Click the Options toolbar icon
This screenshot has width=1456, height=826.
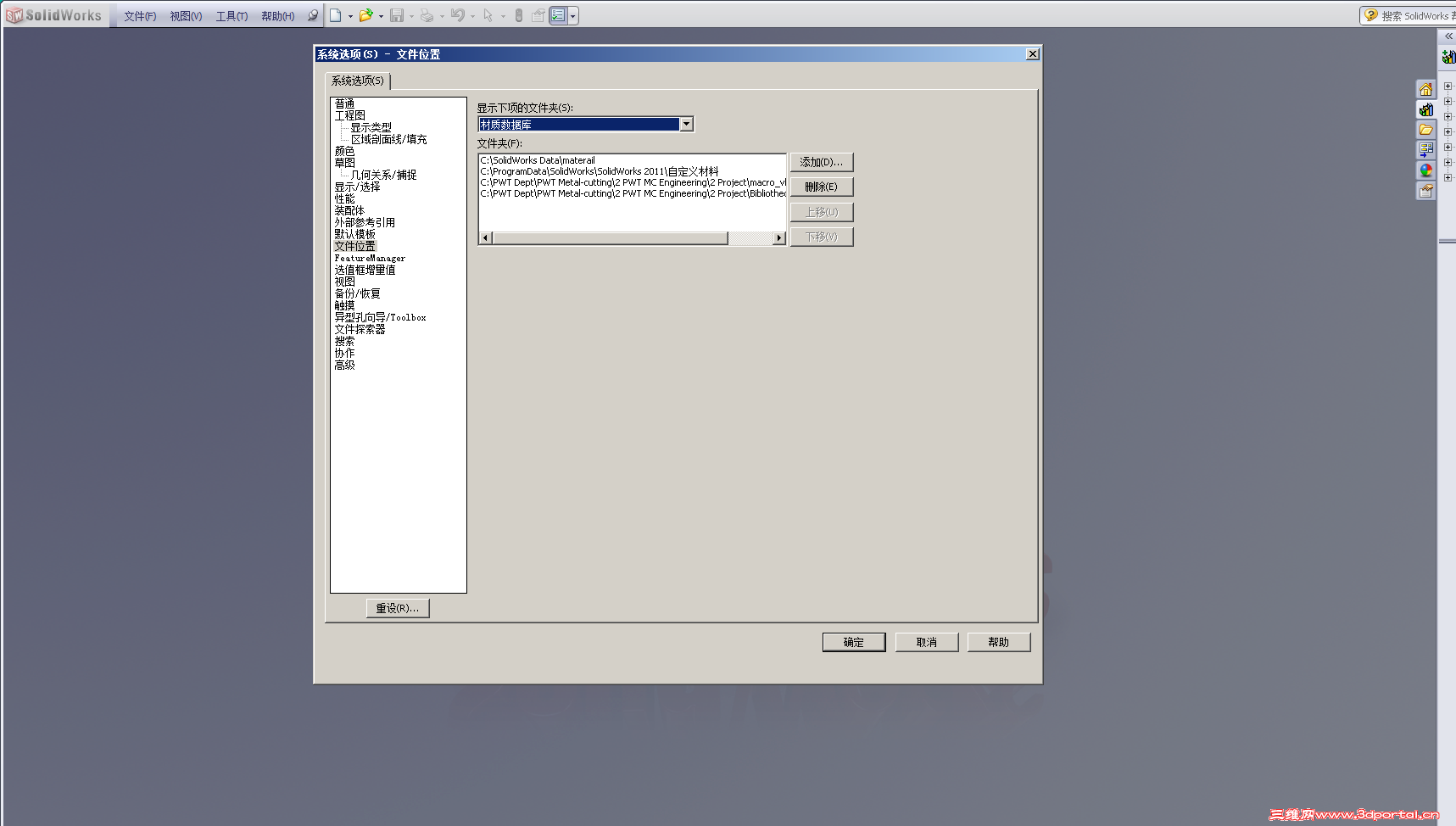pyautogui.click(x=558, y=15)
